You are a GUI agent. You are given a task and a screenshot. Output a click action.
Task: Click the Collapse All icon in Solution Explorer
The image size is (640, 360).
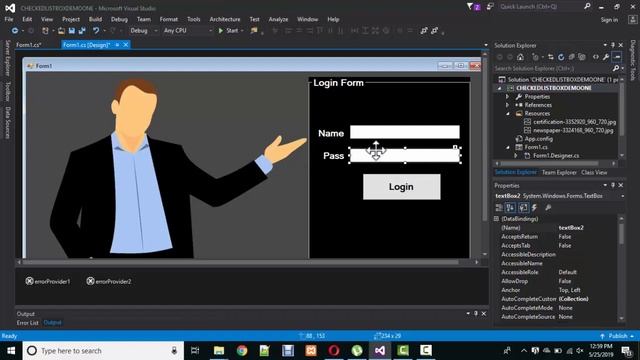click(x=572, y=57)
